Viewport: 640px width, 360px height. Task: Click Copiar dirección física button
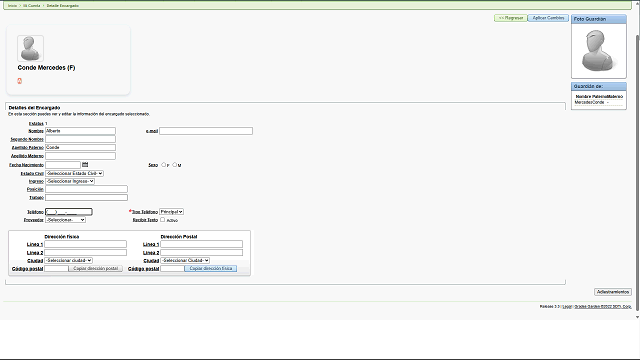click(x=211, y=269)
